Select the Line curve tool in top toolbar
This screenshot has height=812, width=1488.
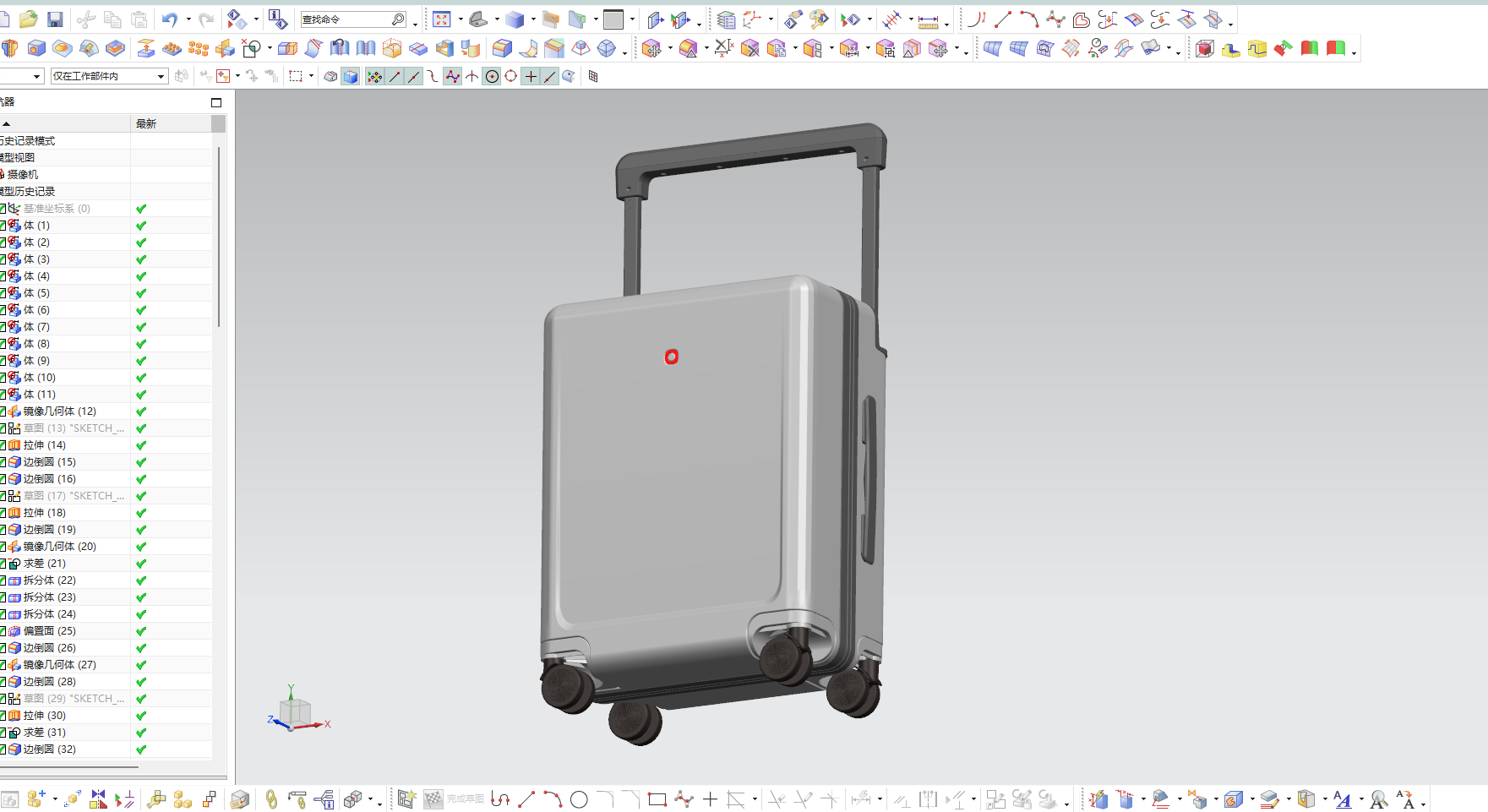click(1003, 19)
